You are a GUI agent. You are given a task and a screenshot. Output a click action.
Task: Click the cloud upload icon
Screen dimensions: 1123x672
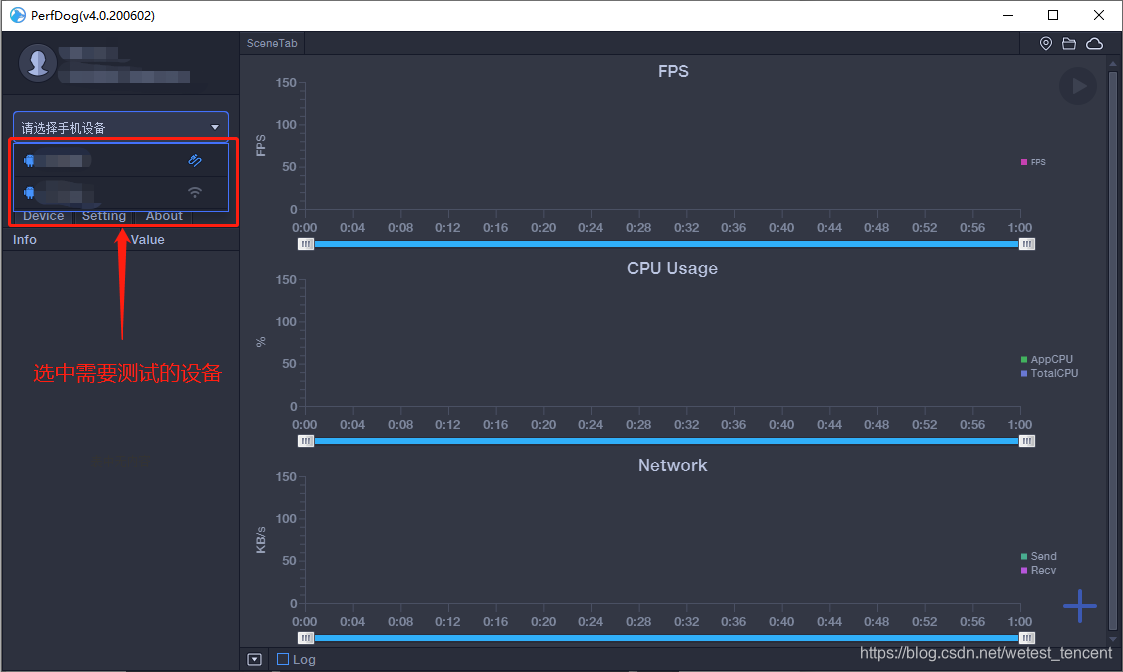click(x=1094, y=44)
